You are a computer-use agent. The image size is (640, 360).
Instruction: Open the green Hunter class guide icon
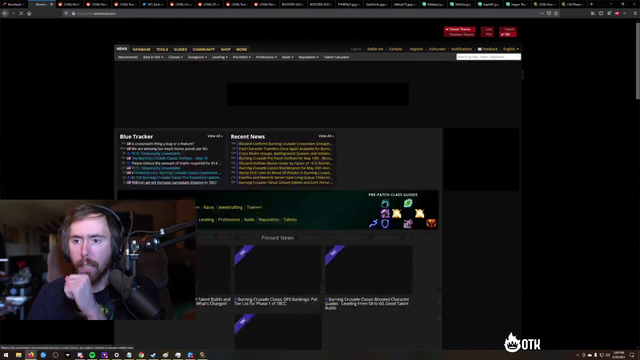[408, 203]
